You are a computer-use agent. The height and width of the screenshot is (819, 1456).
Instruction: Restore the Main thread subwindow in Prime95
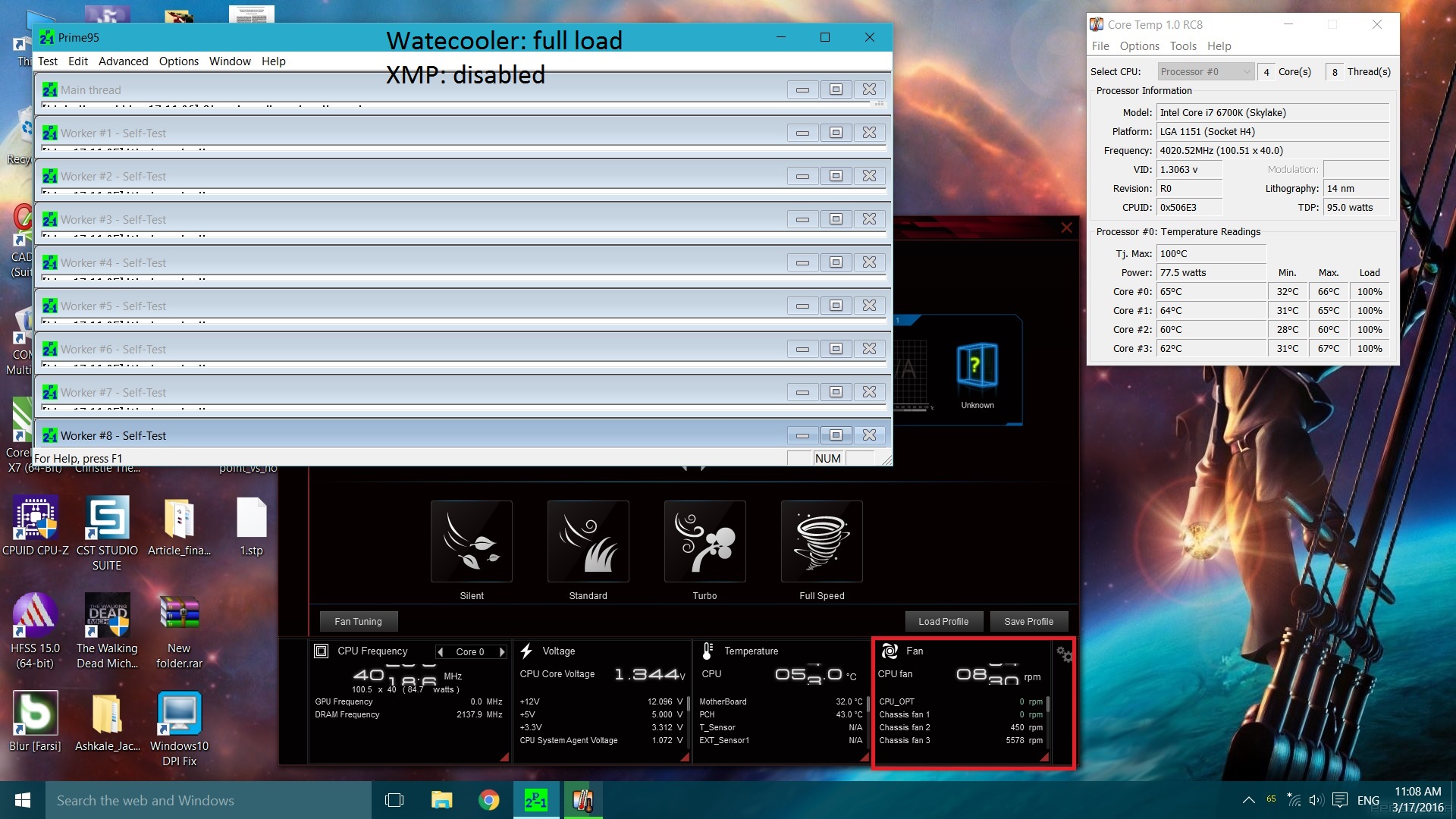[836, 89]
